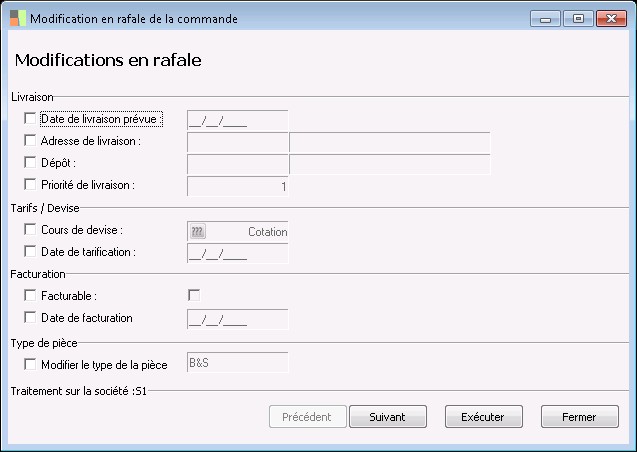The height and width of the screenshot is (452, 637).
Task: Toggle the Facturable value checkbox
Action: click(x=194, y=295)
